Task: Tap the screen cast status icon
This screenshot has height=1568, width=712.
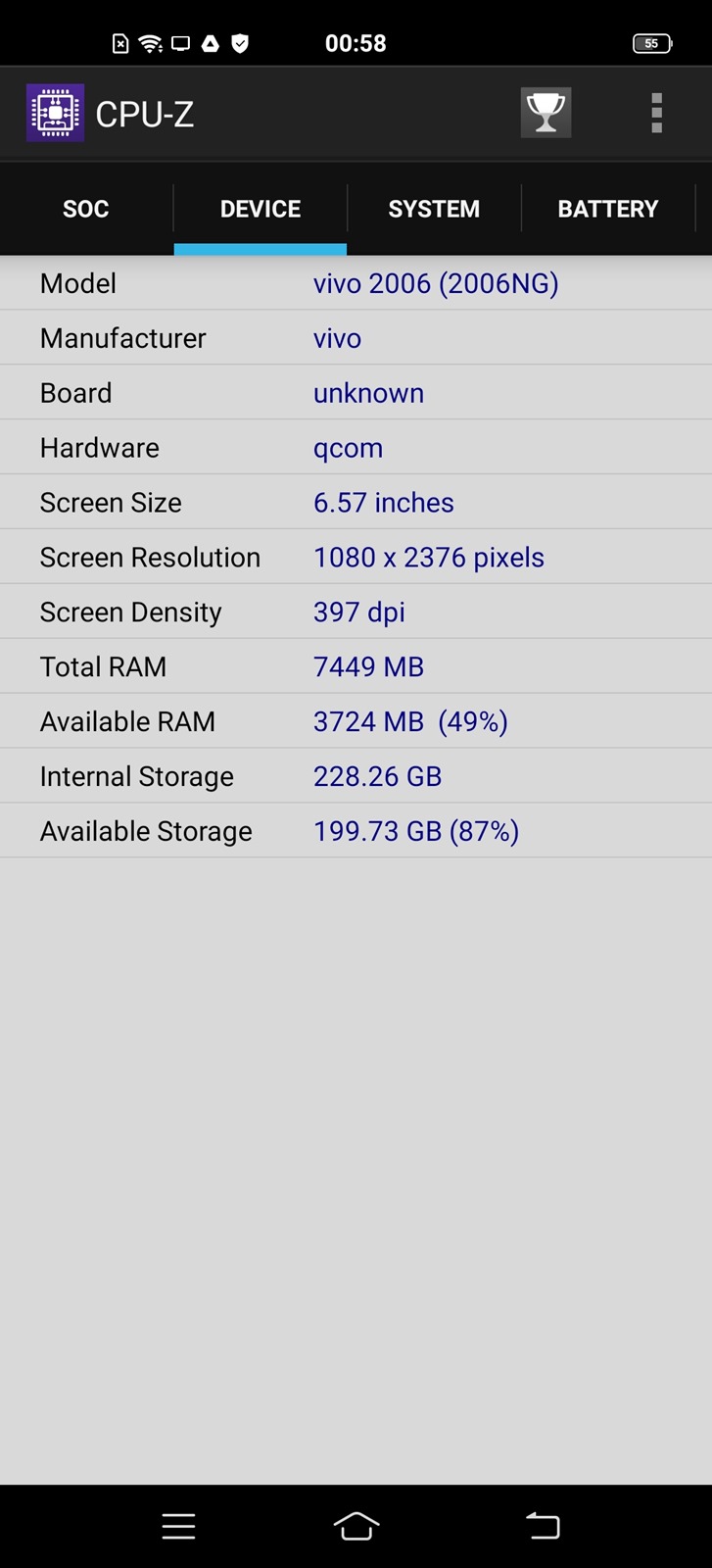Action: (x=180, y=43)
